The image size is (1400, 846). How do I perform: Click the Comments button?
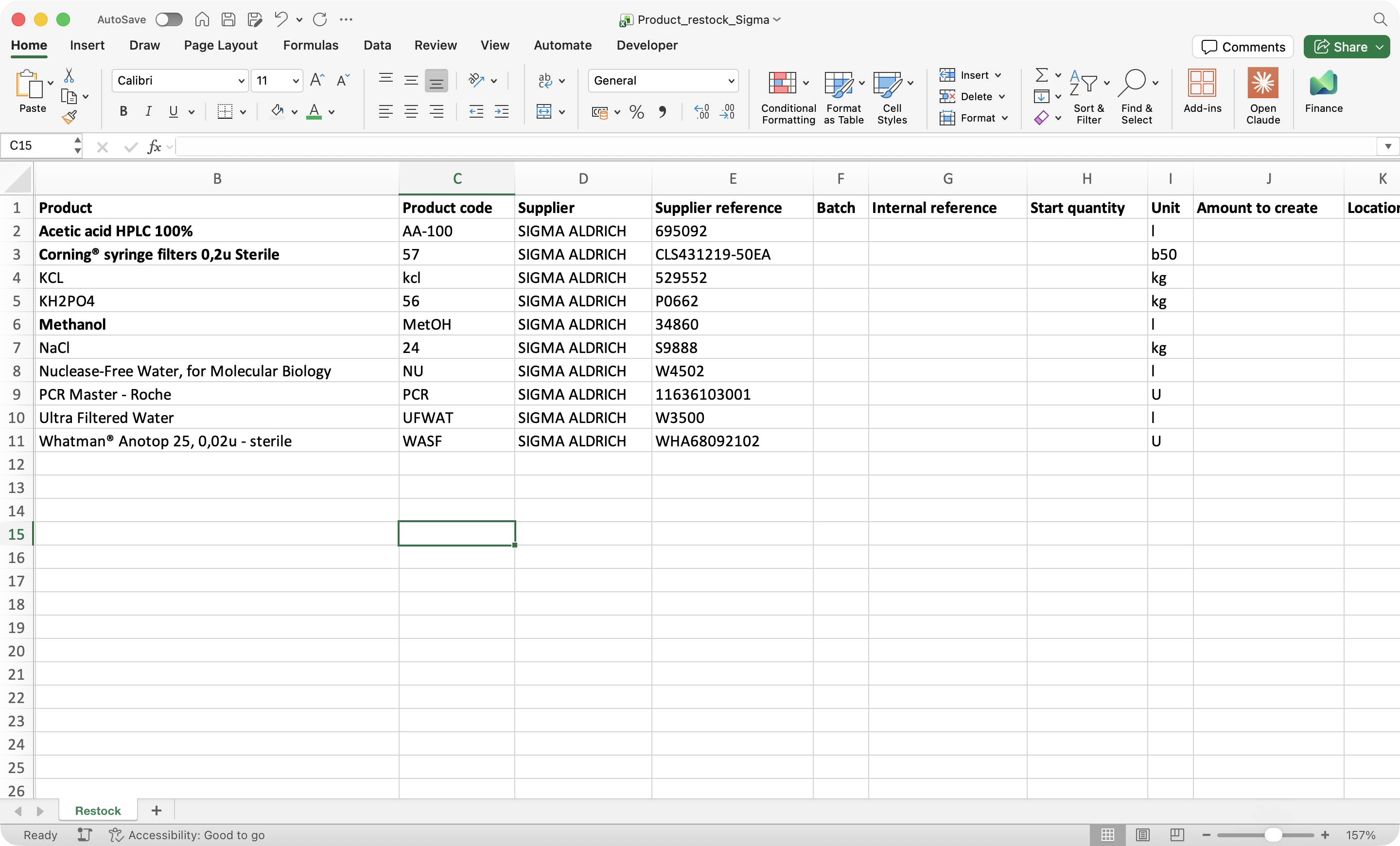pyautogui.click(x=1242, y=47)
